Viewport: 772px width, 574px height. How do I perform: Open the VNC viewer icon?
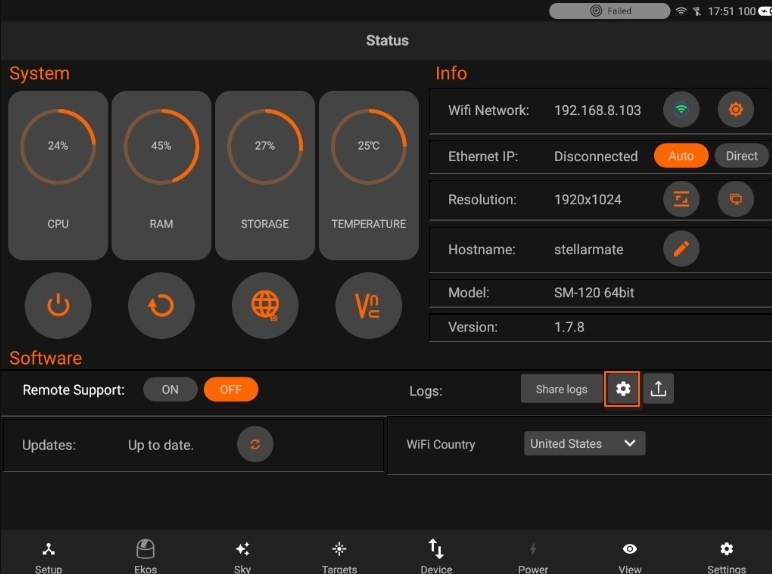[368, 305]
